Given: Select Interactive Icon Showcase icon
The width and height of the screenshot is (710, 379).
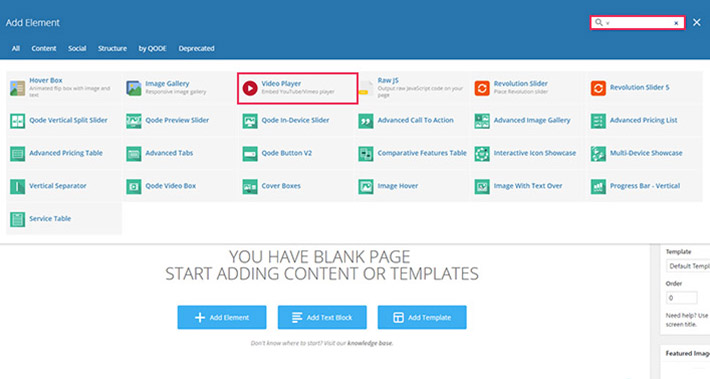Looking at the screenshot, I should [x=482, y=154].
